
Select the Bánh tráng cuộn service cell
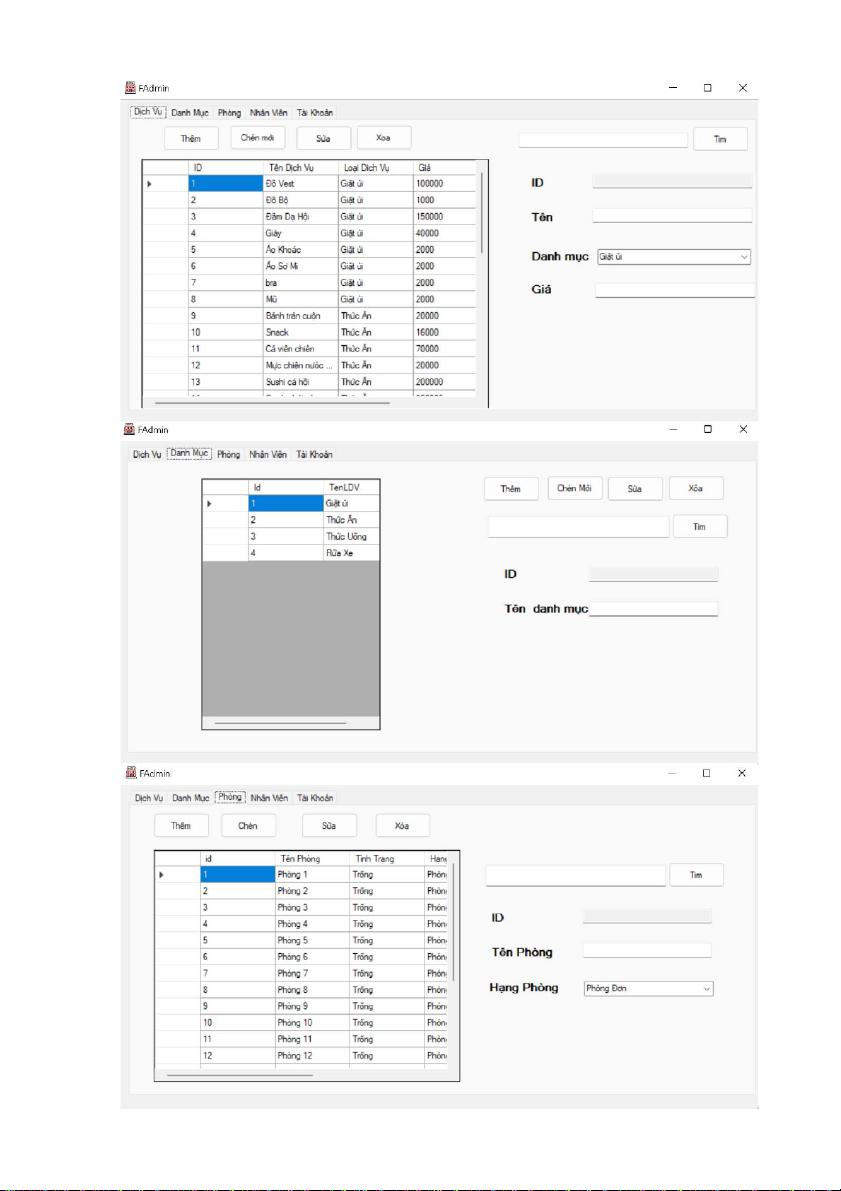coord(301,316)
